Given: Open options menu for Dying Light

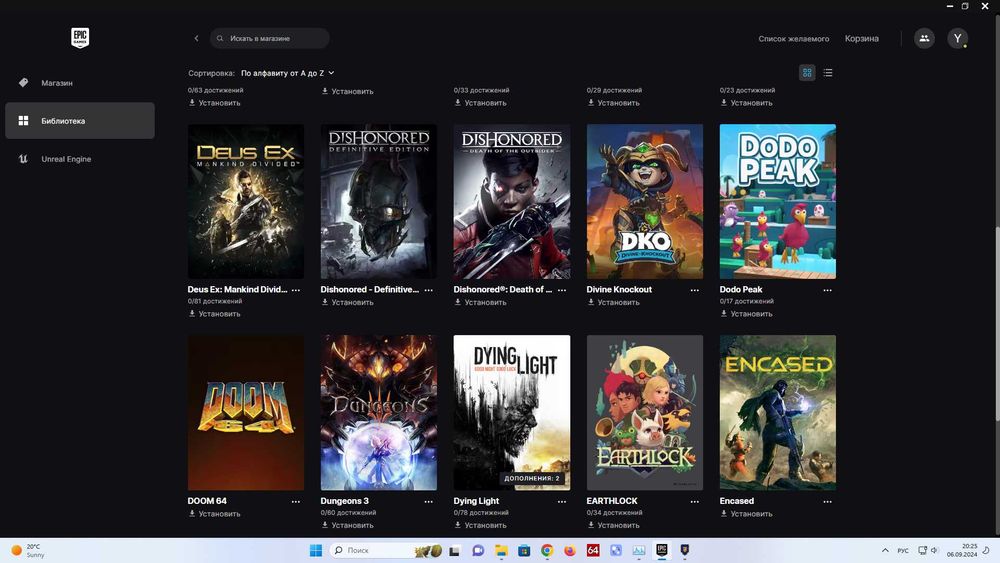Looking at the screenshot, I should [x=562, y=501].
